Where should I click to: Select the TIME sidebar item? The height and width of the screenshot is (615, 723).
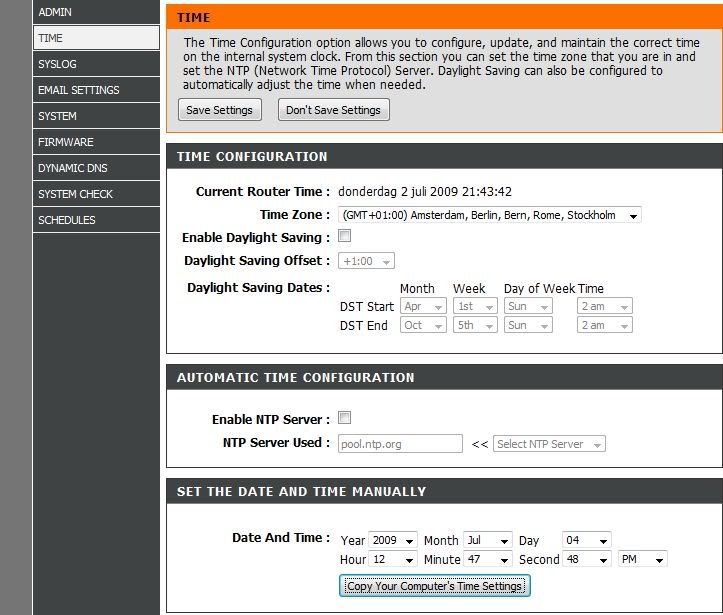[96, 38]
